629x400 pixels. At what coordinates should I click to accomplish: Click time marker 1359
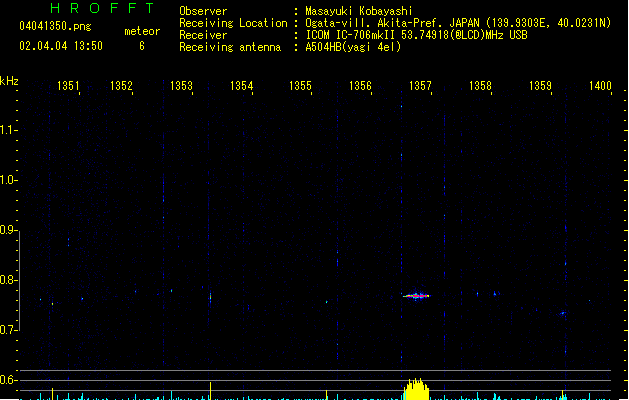pyautogui.click(x=540, y=86)
